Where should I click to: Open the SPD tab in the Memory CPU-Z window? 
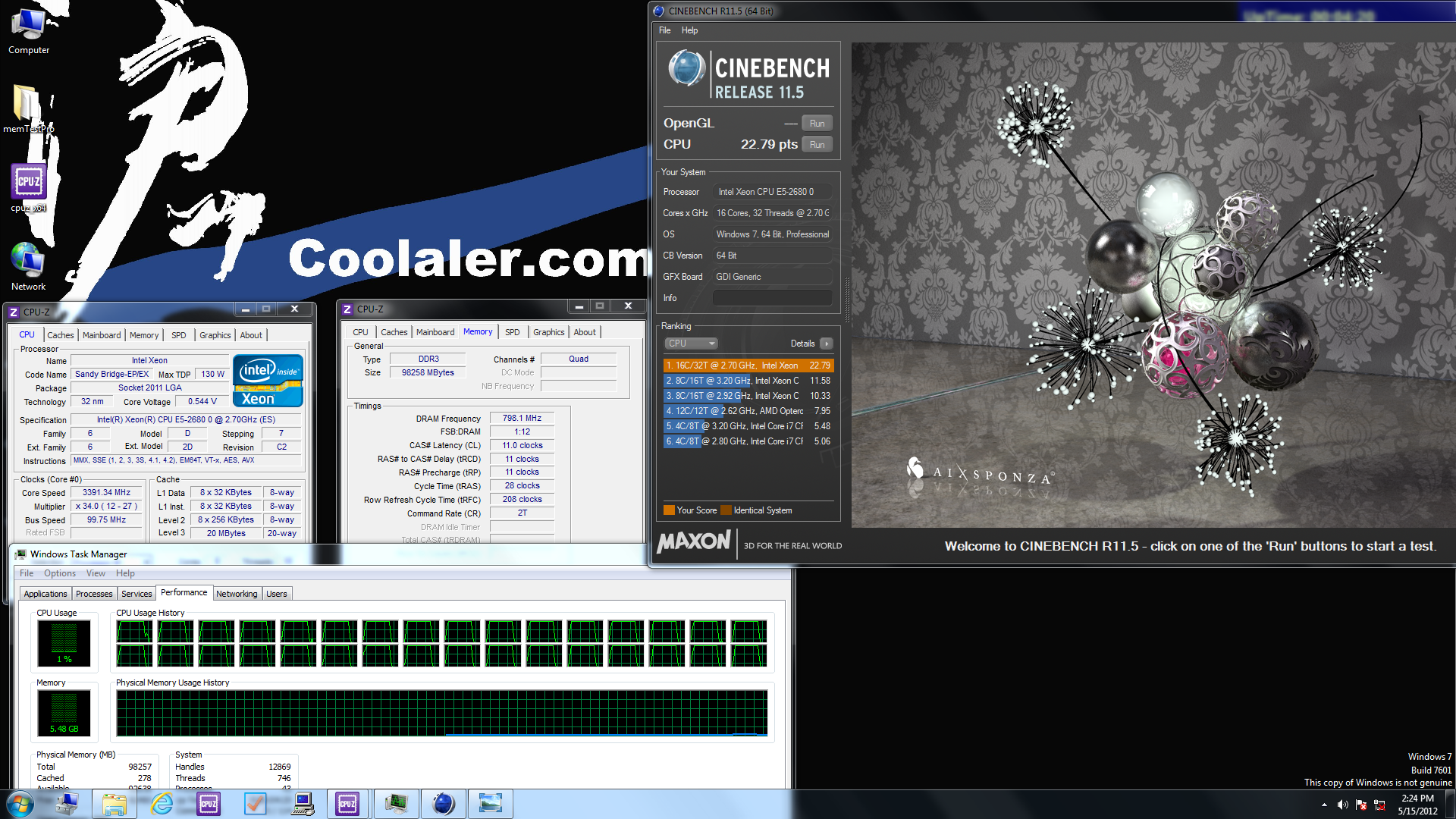click(x=513, y=332)
